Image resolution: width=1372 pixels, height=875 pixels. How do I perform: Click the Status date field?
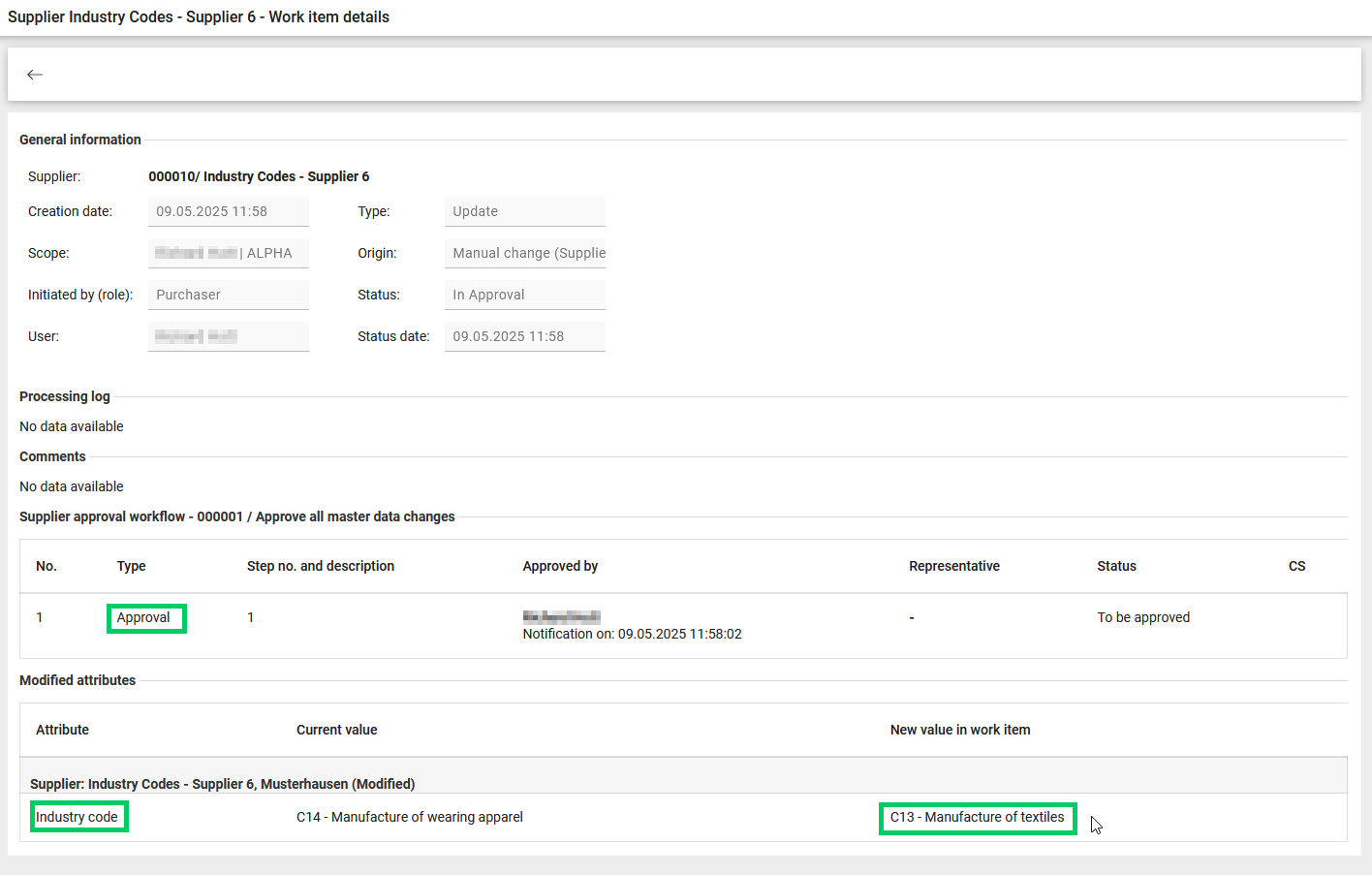(524, 336)
